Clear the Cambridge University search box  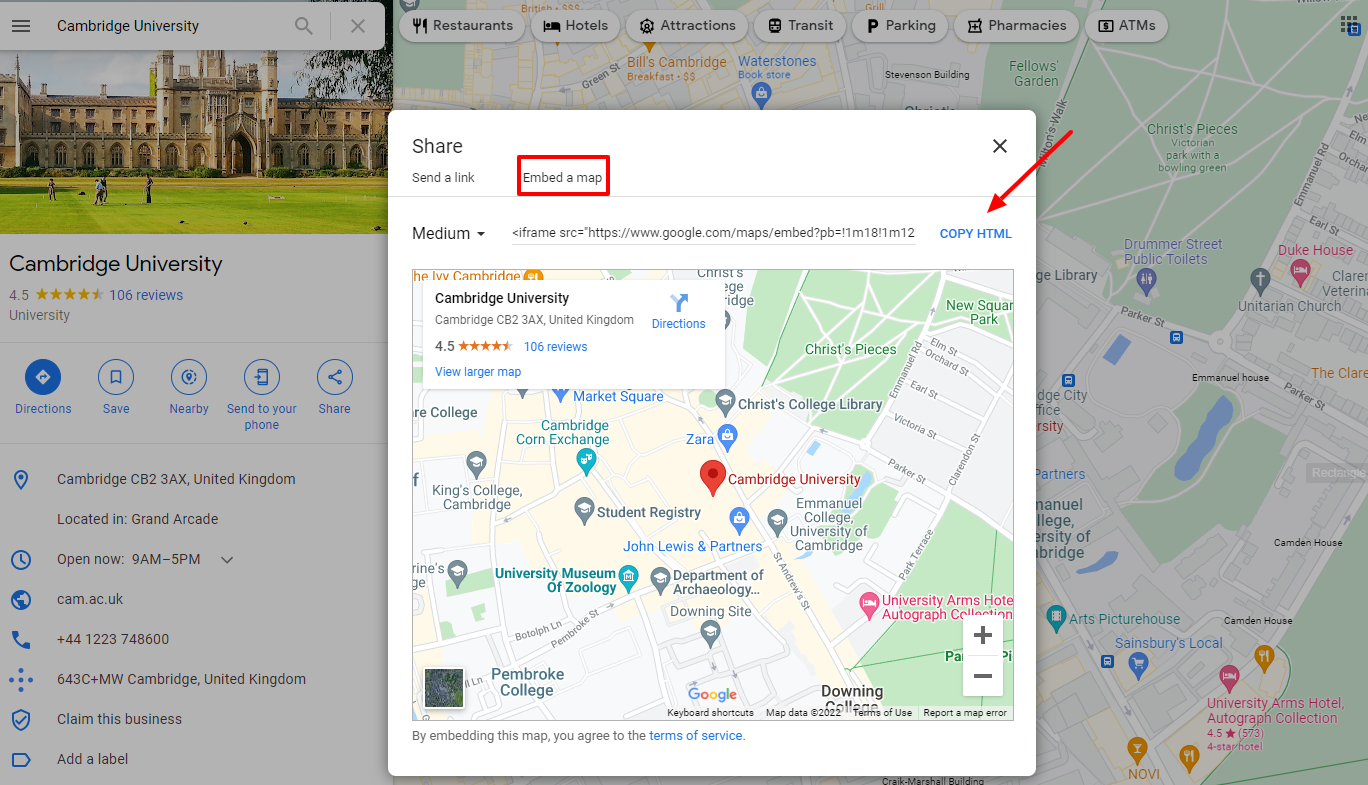(x=358, y=26)
